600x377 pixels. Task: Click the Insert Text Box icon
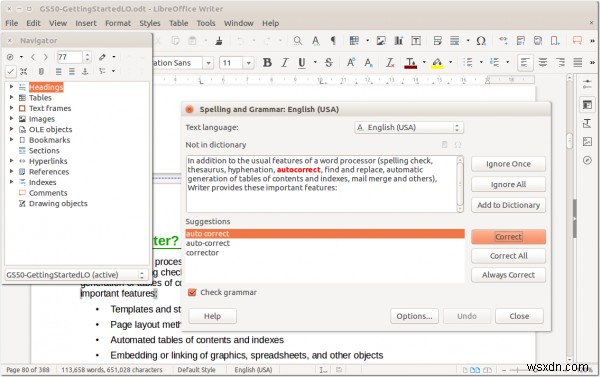416,41
